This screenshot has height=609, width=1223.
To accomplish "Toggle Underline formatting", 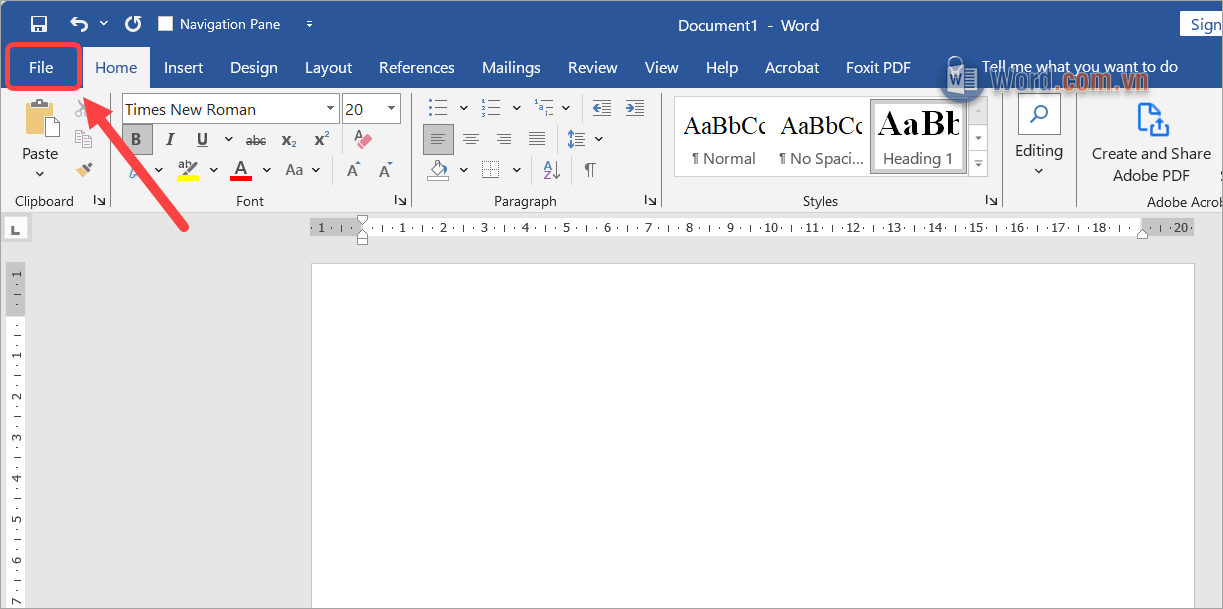I will pos(202,140).
